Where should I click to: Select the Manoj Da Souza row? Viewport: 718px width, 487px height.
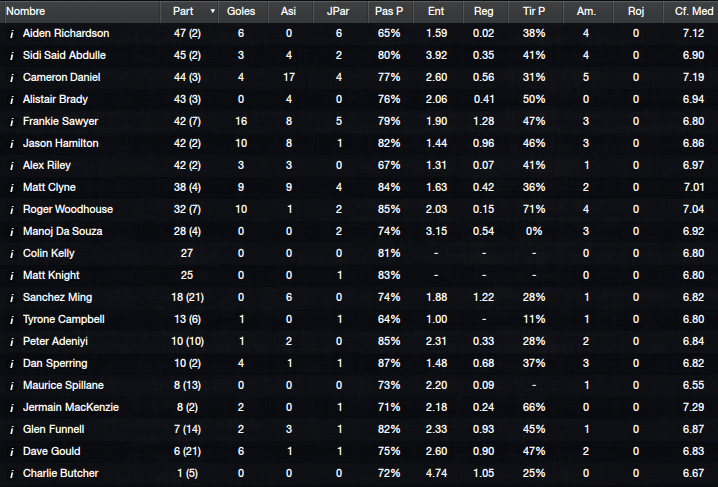359,231
